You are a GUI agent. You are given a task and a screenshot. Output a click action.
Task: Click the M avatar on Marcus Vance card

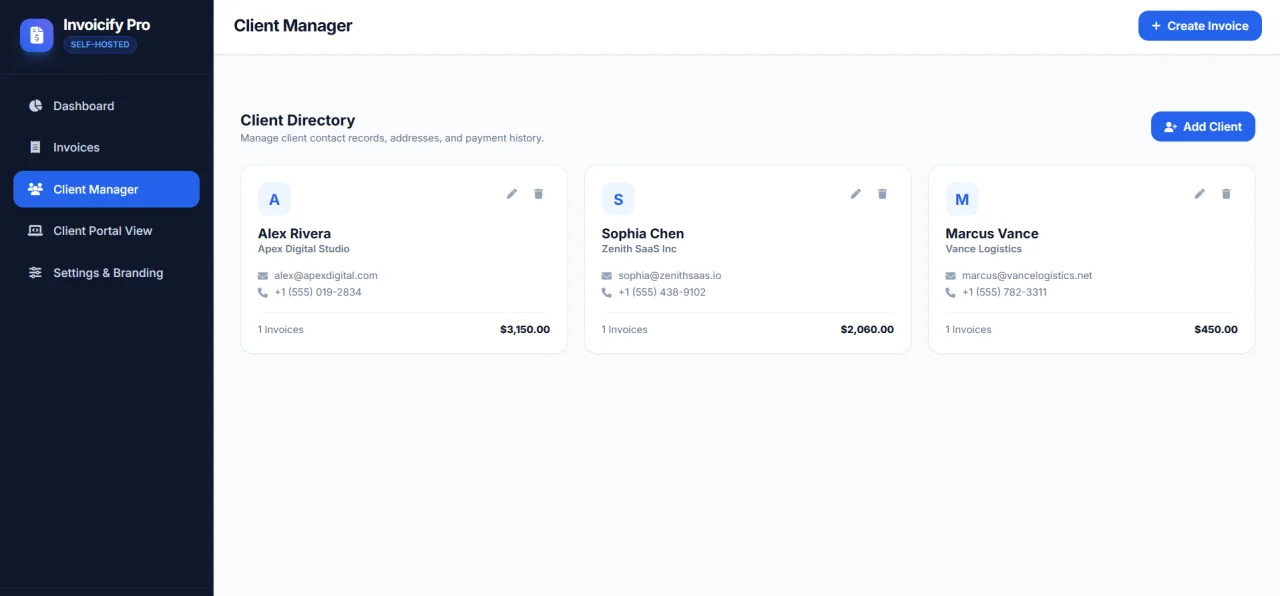tap(962, 199)
